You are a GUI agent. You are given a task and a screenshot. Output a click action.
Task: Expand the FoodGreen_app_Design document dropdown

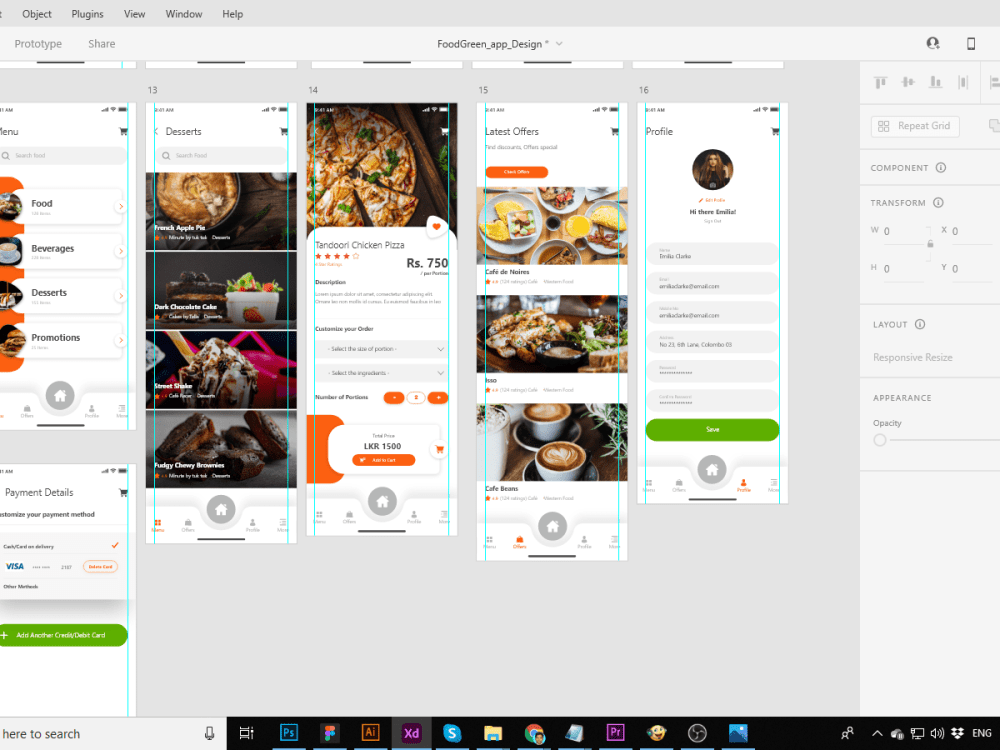[x=559, y=44]
